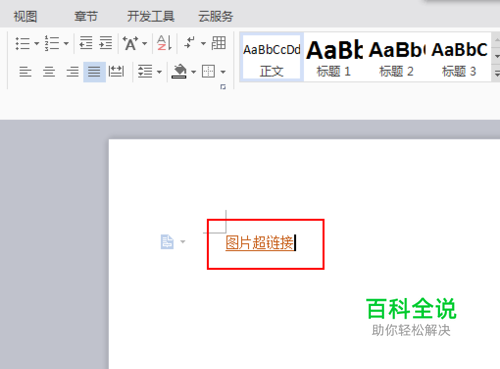
Task: Click the A-Z sort icon
Action: point(164,43)
